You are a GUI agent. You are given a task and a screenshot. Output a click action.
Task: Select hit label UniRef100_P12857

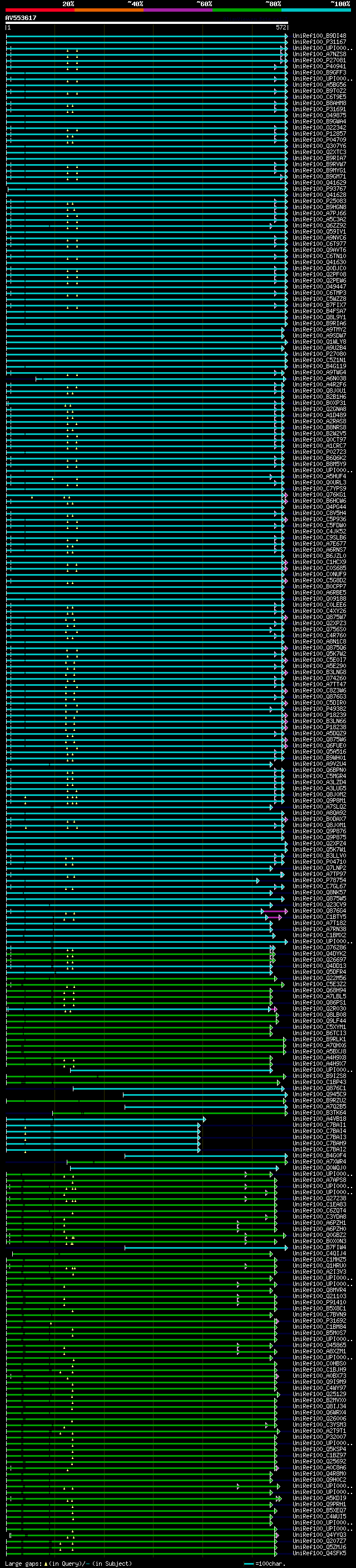tap(319, 133)
